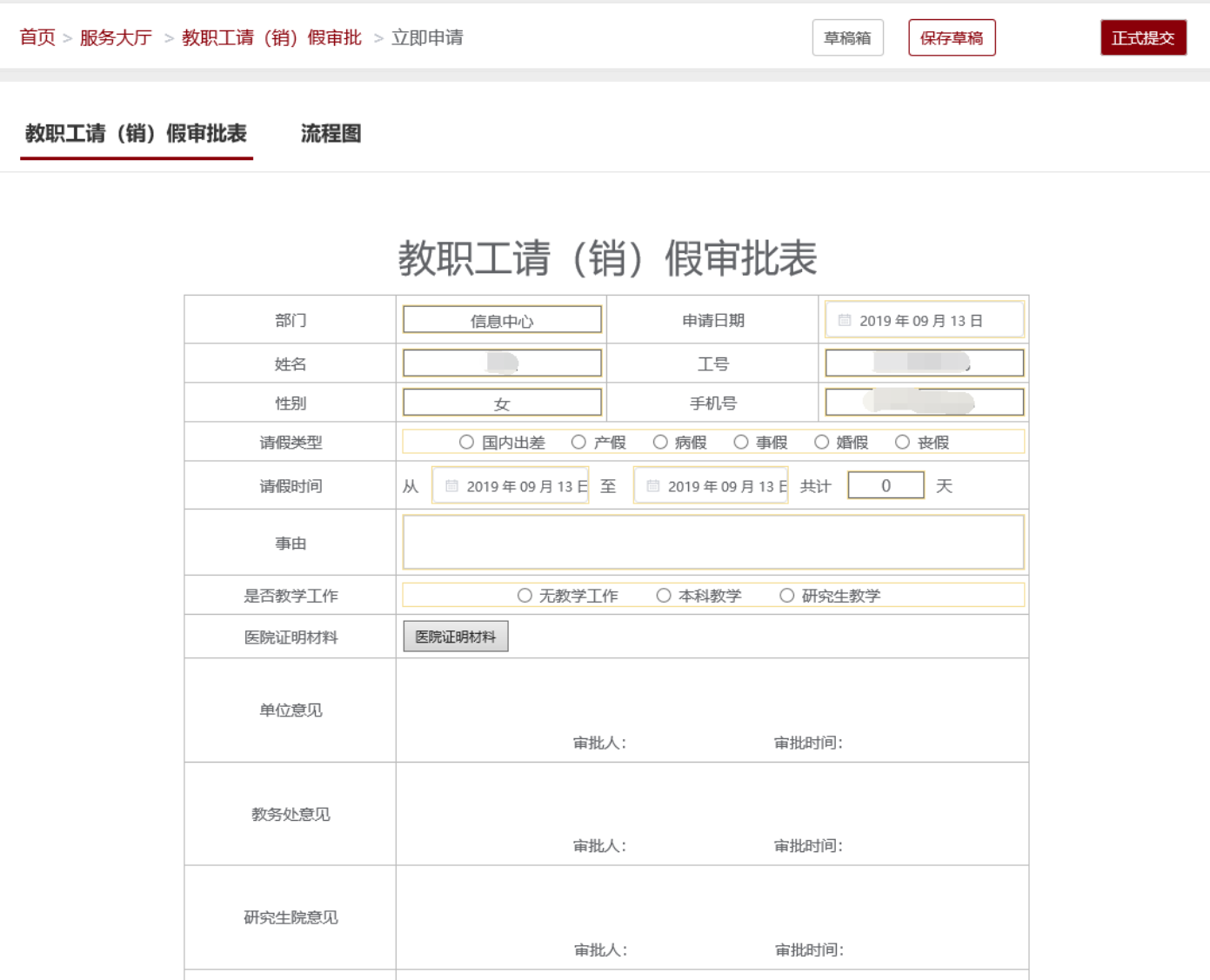Click the 请假类型 row label
Image resolution: width=1210 pixels, height=980 pixels.
pyautogui.click(x=291, y=442)
